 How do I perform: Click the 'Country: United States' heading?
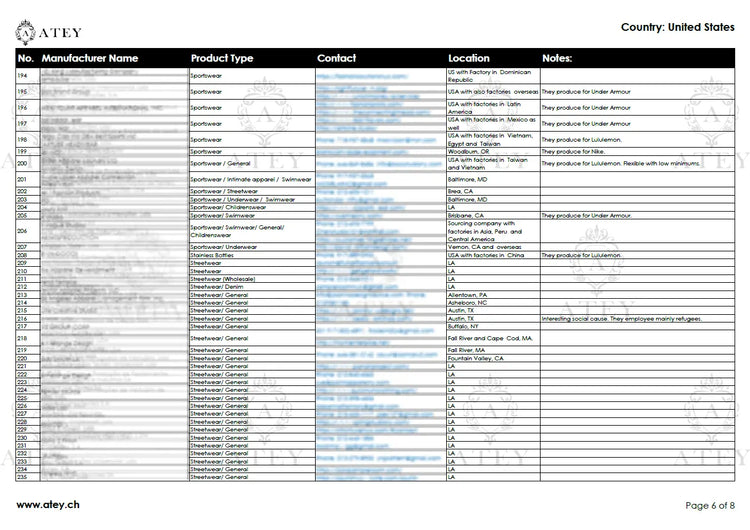[677, 27]
